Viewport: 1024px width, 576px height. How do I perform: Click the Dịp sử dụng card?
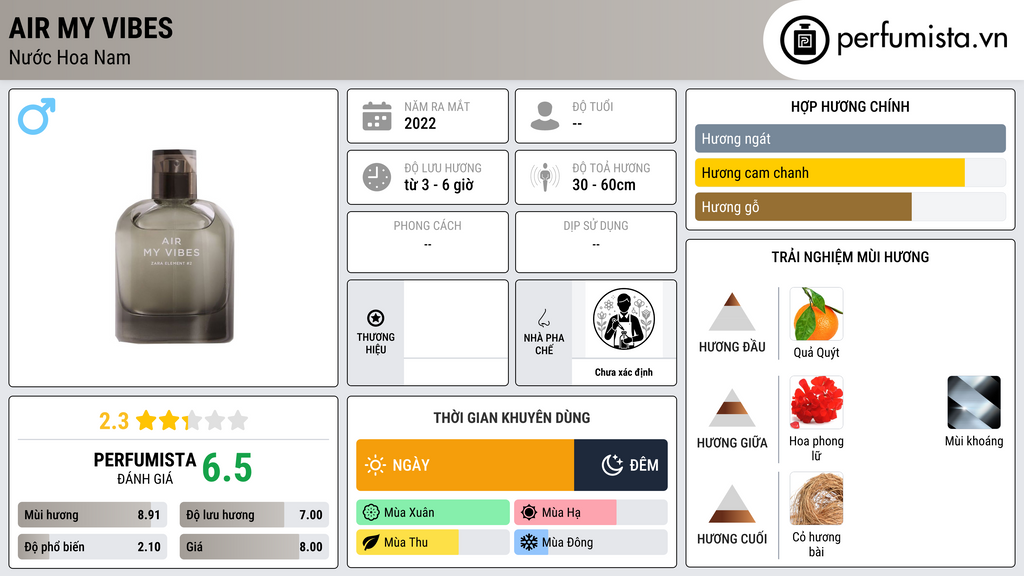pyautogui.click(x=596, y=242)
